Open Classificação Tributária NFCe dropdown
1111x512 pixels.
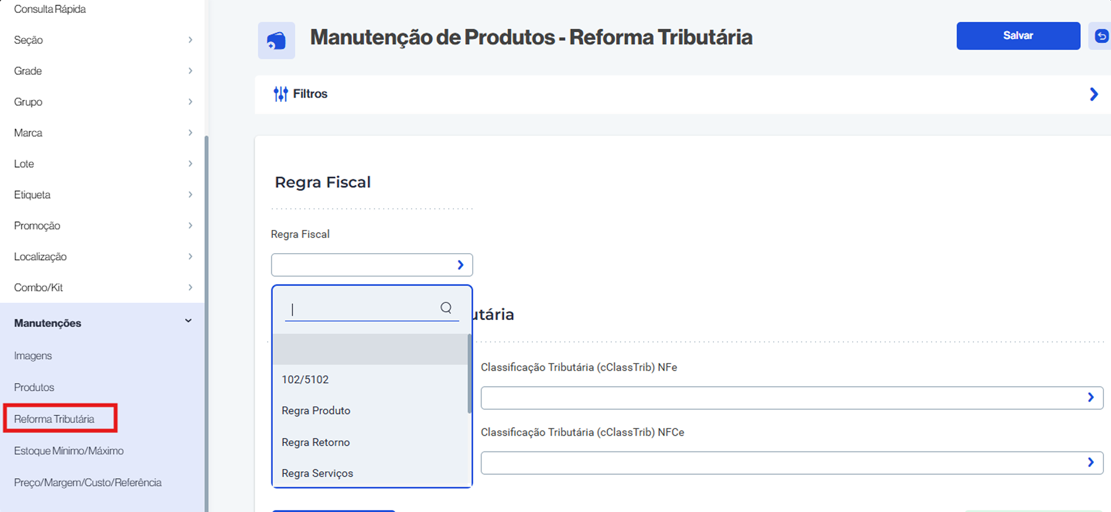[x=791, y=463]
